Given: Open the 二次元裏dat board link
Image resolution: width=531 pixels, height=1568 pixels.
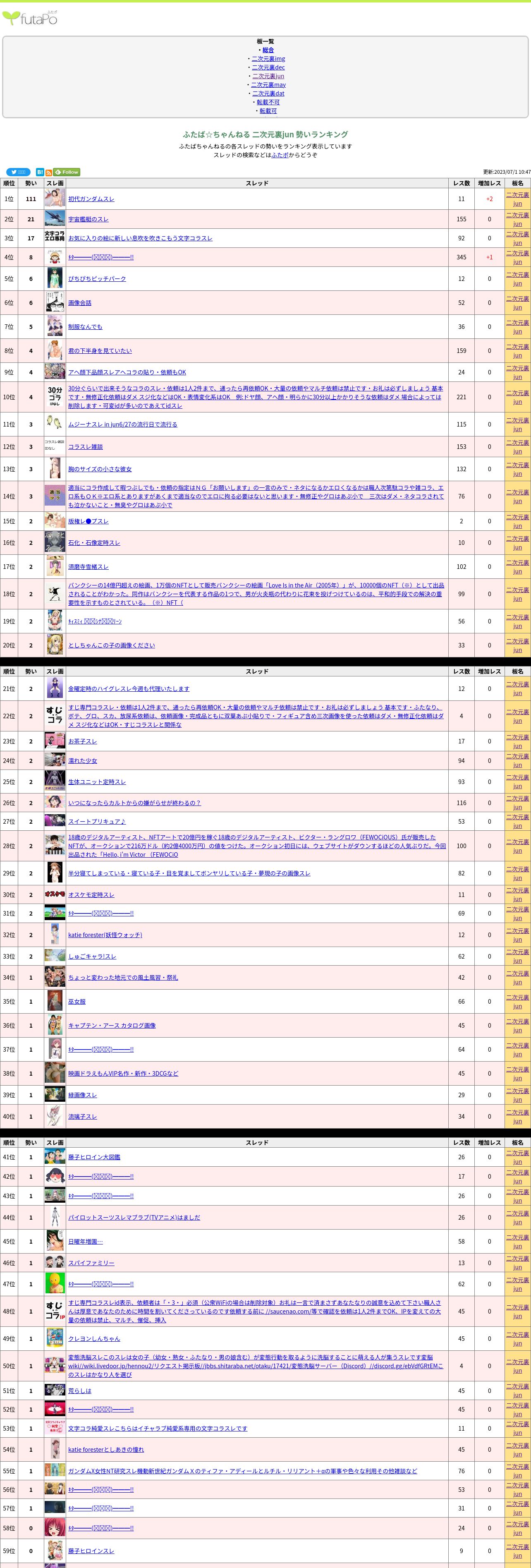Looking at the screenshot, I should point(268,93).
